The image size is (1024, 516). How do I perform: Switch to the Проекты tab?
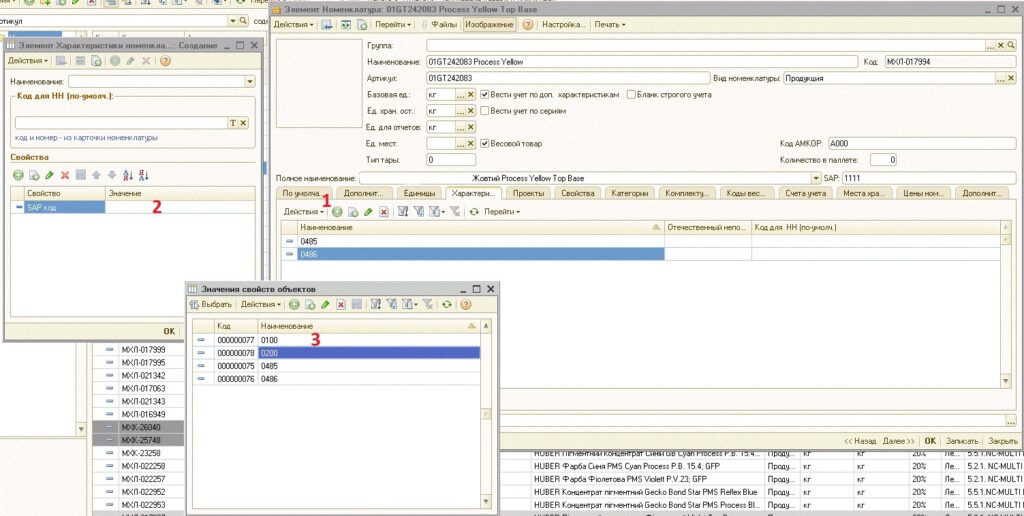point(528,193)
